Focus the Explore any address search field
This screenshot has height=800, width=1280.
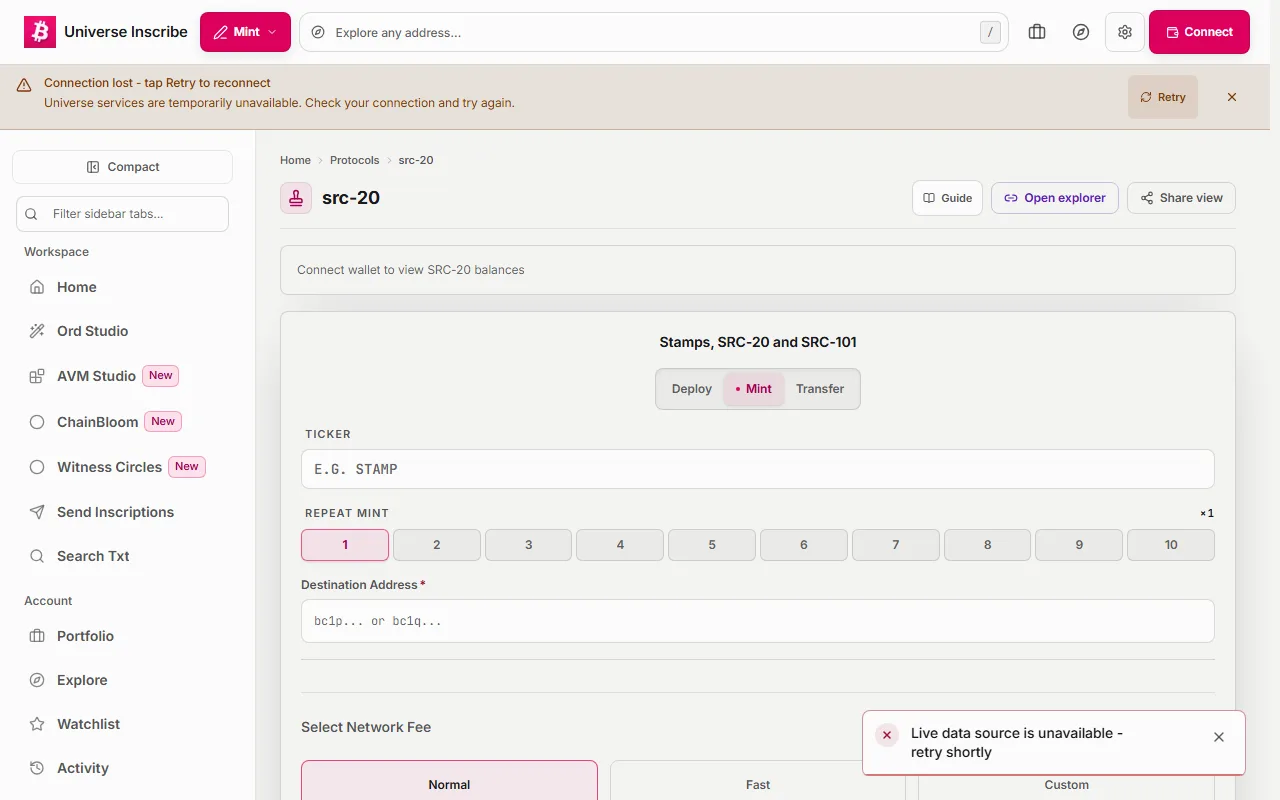654,32
